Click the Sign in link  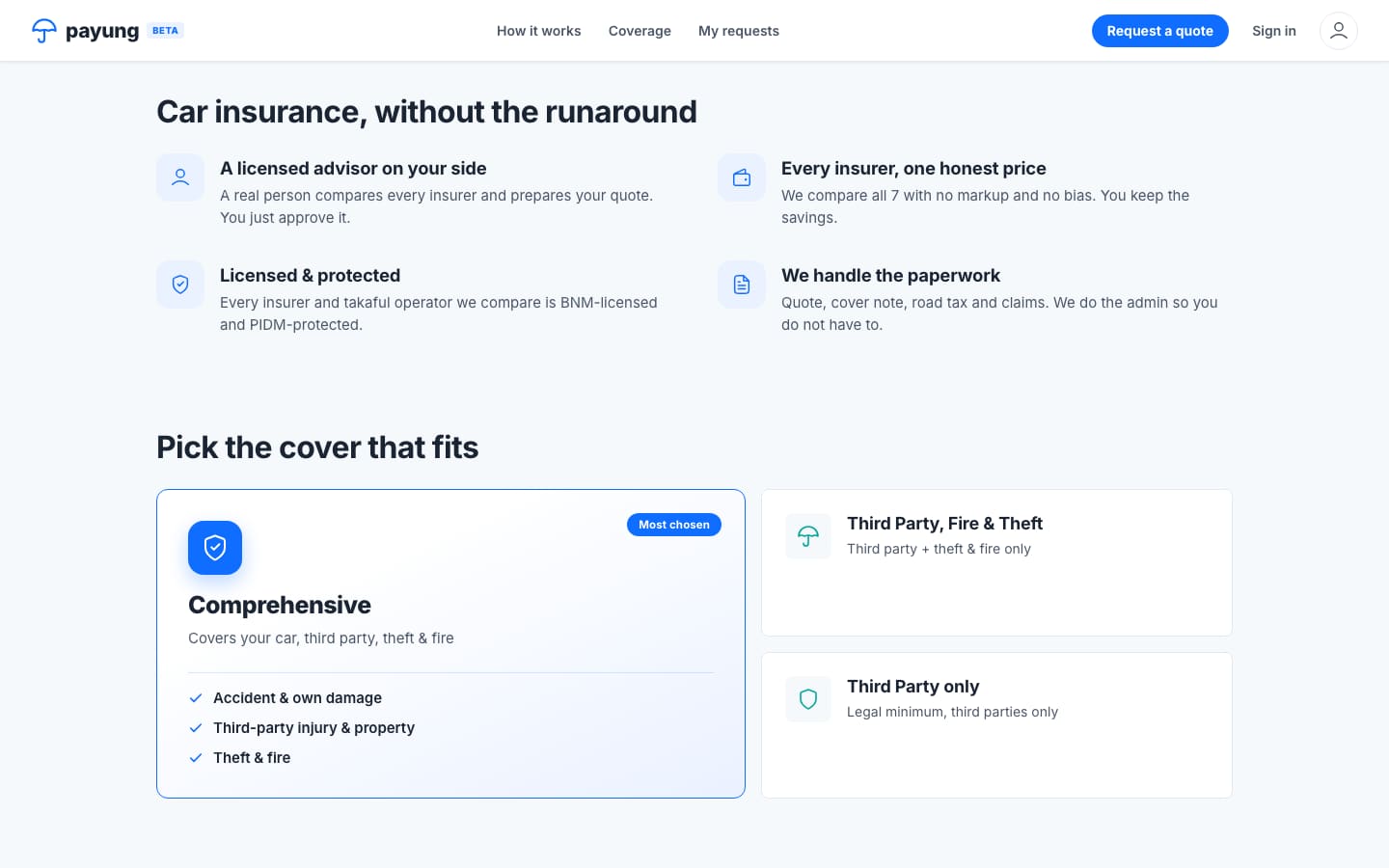[x=1274, y=31]
